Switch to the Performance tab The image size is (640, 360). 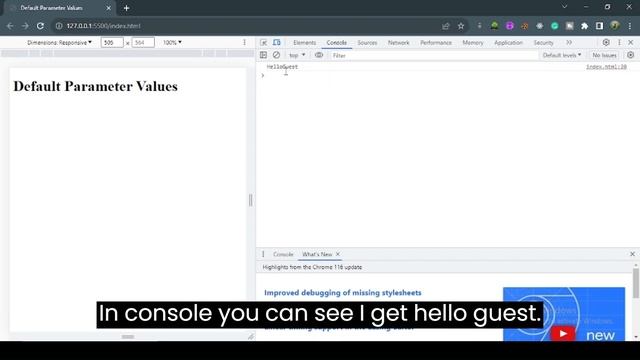point(436,42)
